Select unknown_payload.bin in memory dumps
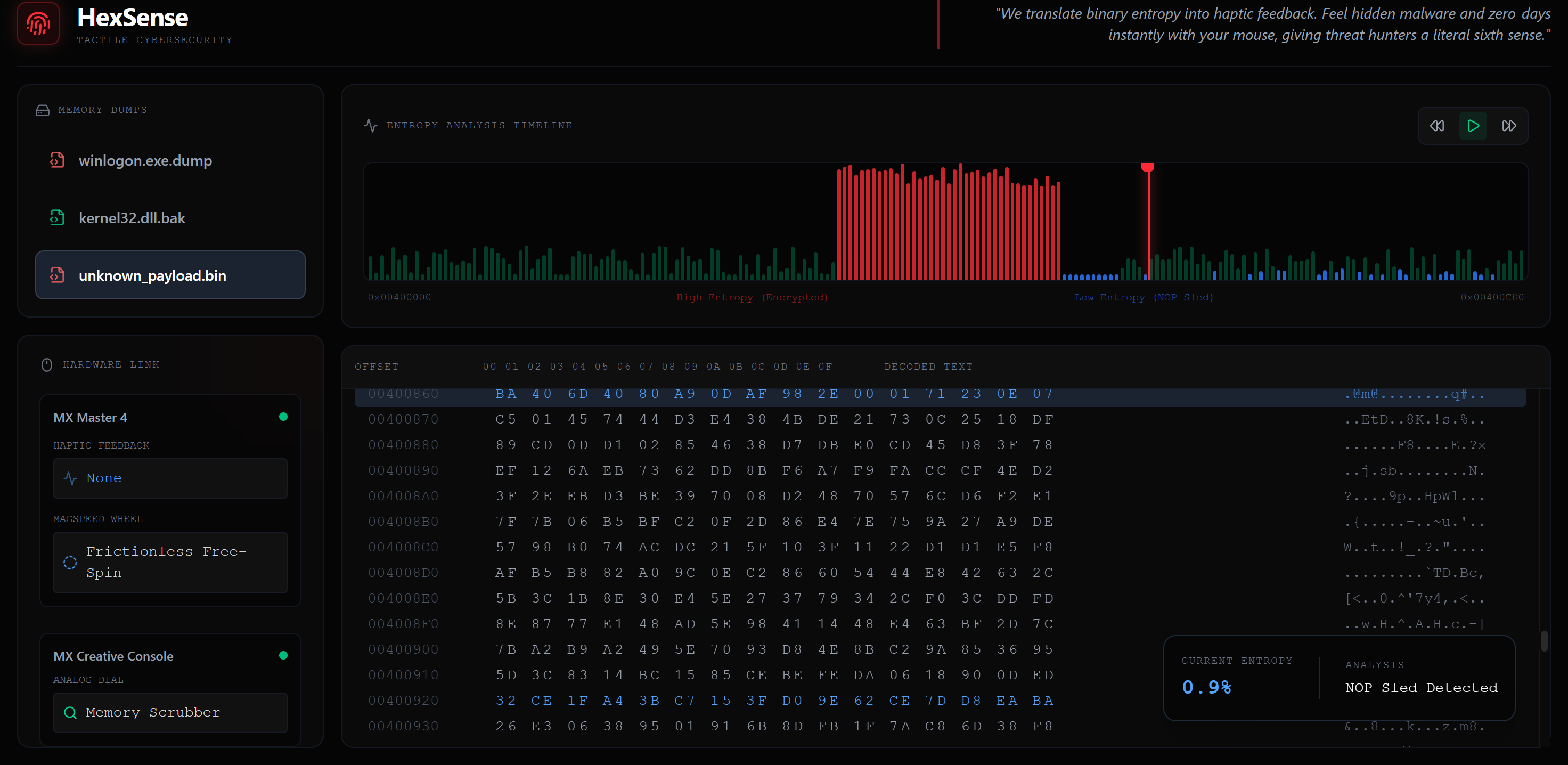This screenshot has height=765, width=1568. coord(170,275)
